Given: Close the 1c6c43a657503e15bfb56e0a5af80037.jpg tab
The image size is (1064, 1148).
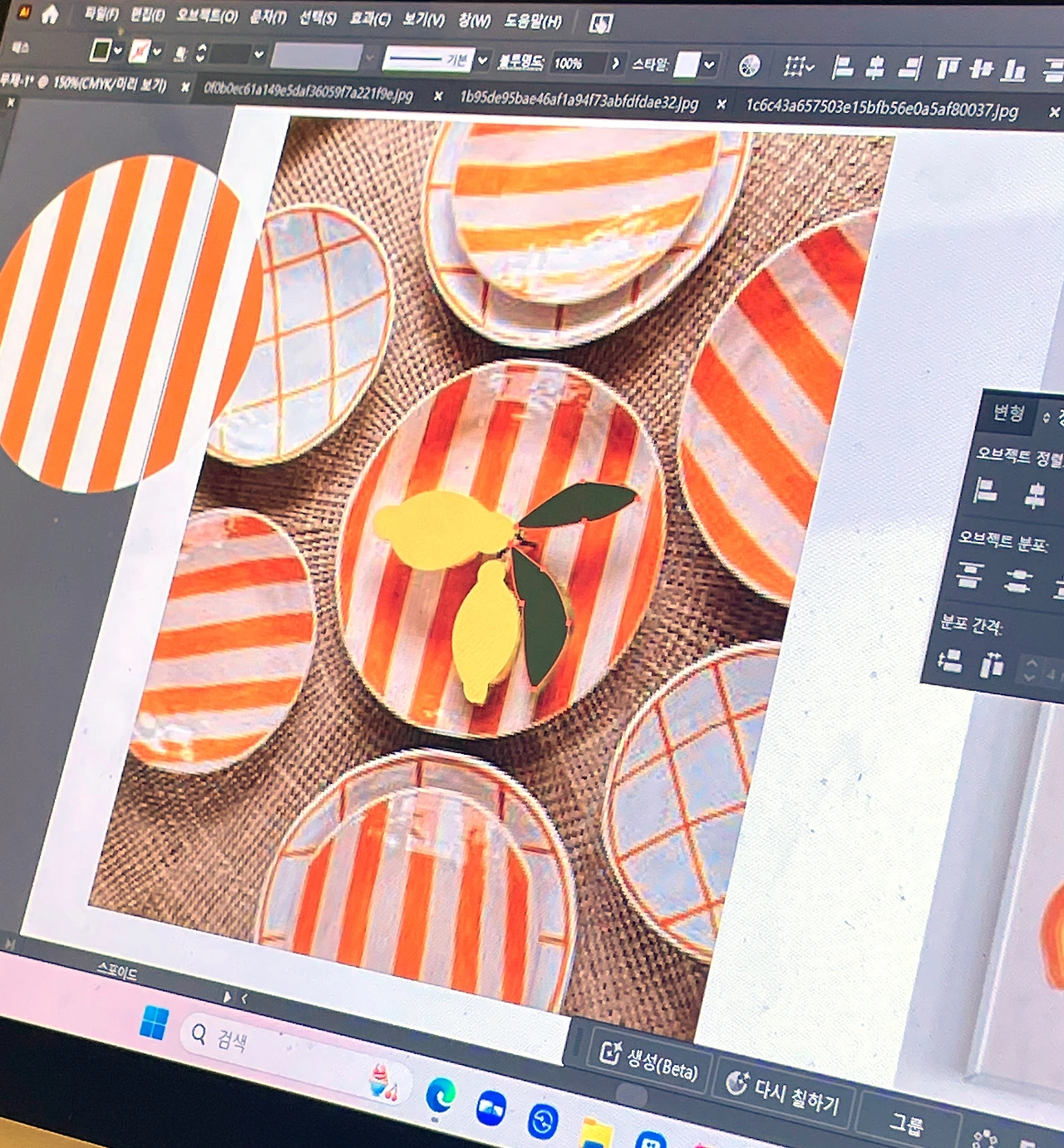Looking at the screenshot, I should [1053, 112].
